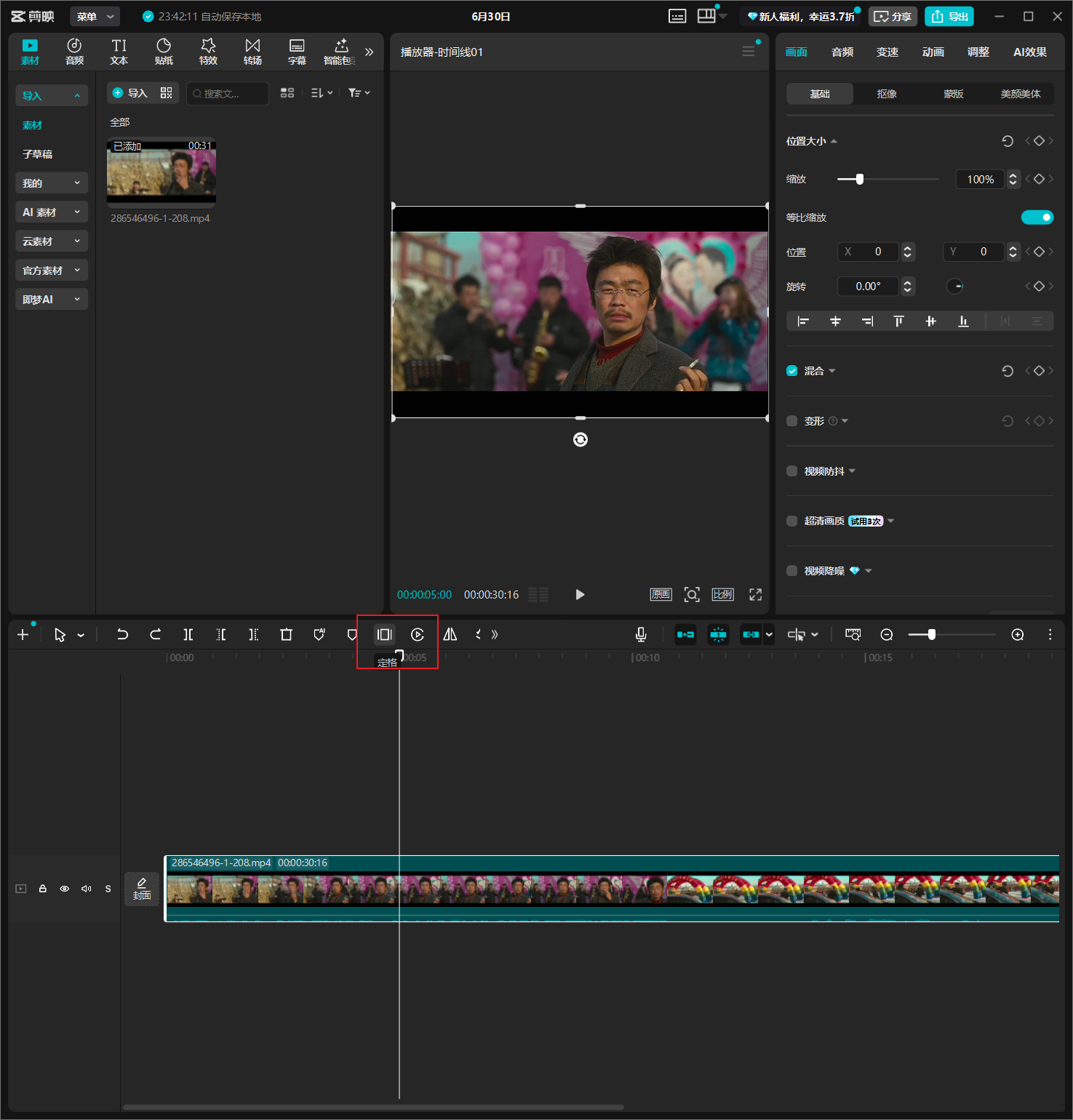The height and width of the screenshot is (1120, 1073).
Task: Expand the 官方素材 sidebar section
Action: point(52,271)
